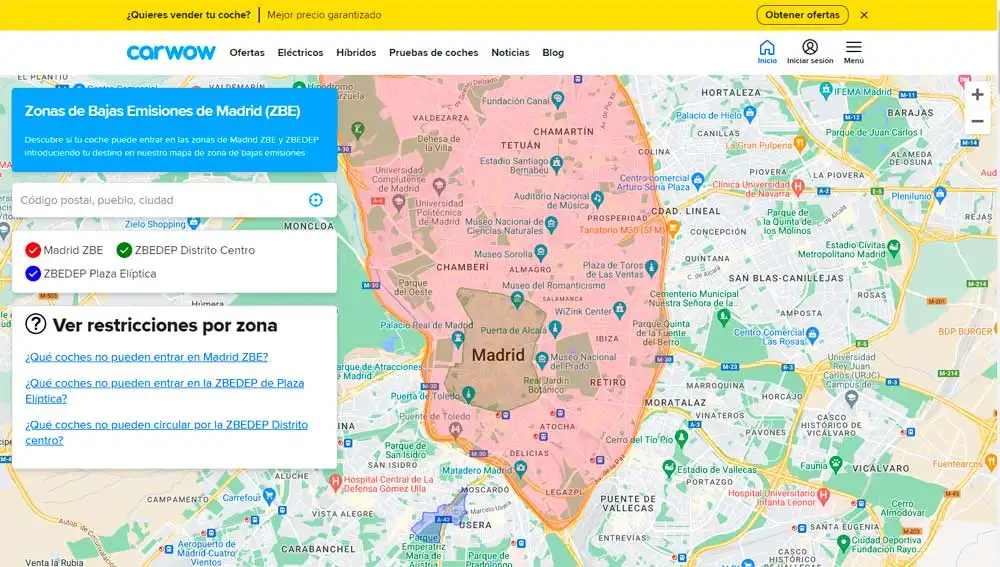Open Iniciar sesión account icon
The image size is (1000, 567).
pyautogui.click(x=809, y=51)
